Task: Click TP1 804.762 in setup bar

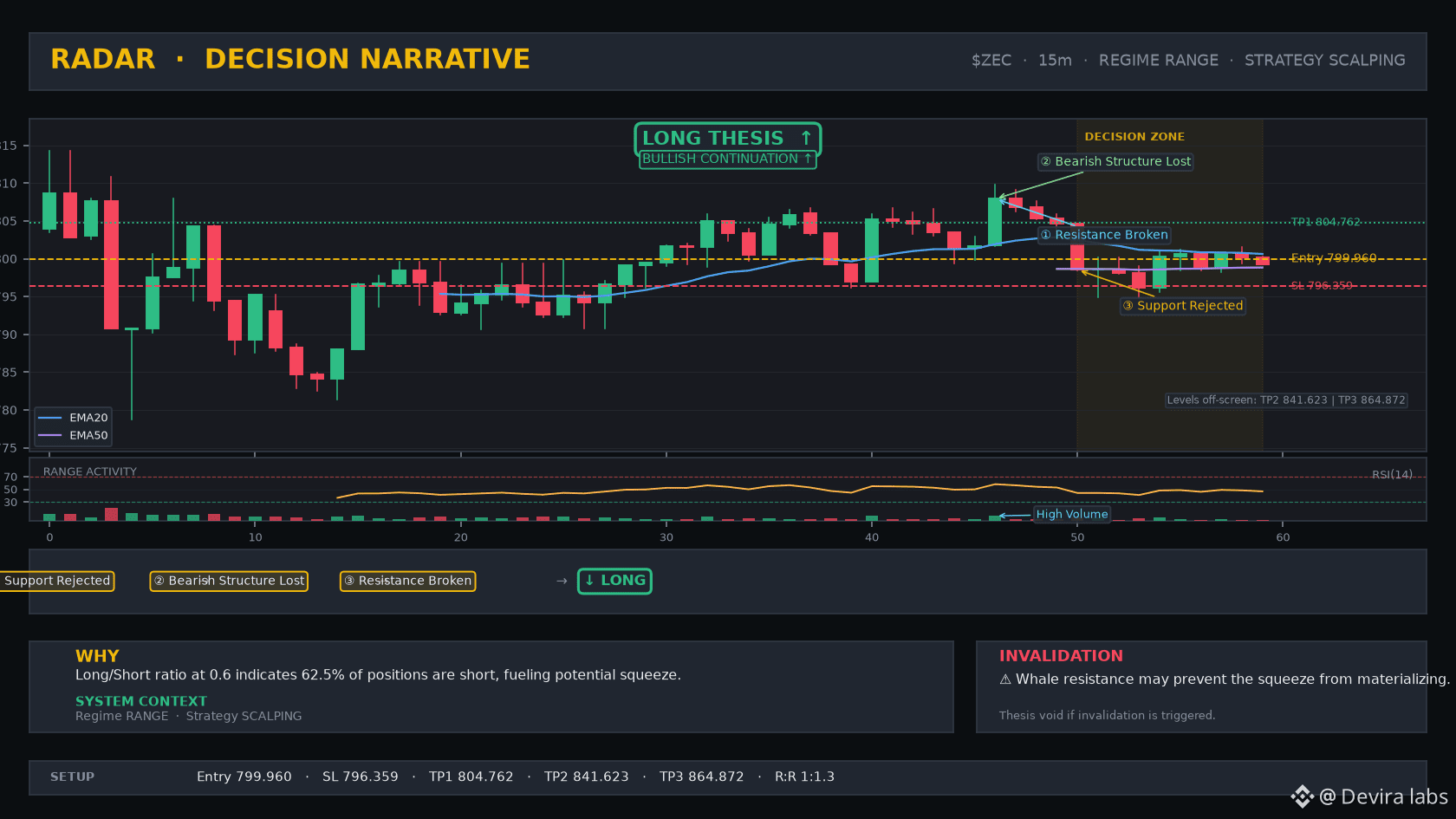Action: click(471, 777)
